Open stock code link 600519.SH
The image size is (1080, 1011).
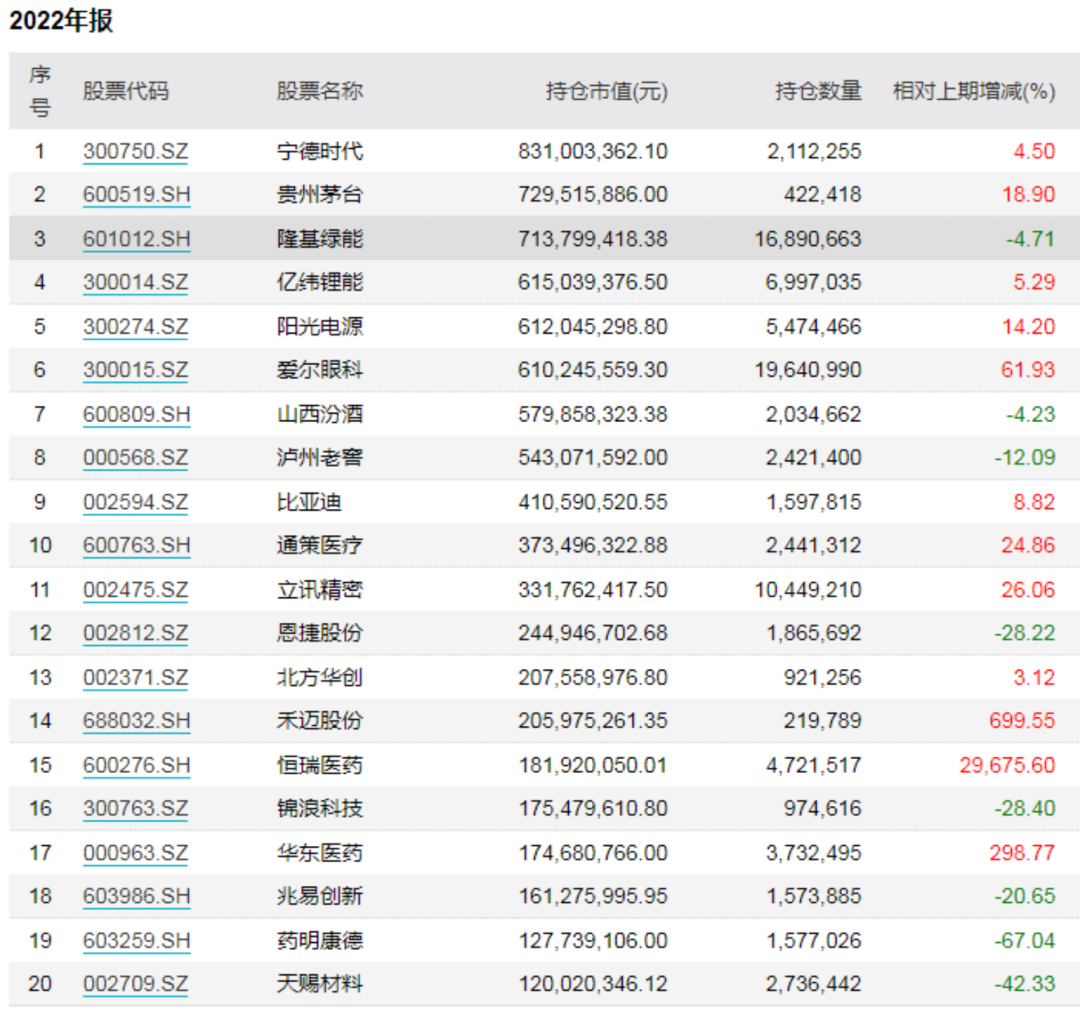[x=136, y=194]
